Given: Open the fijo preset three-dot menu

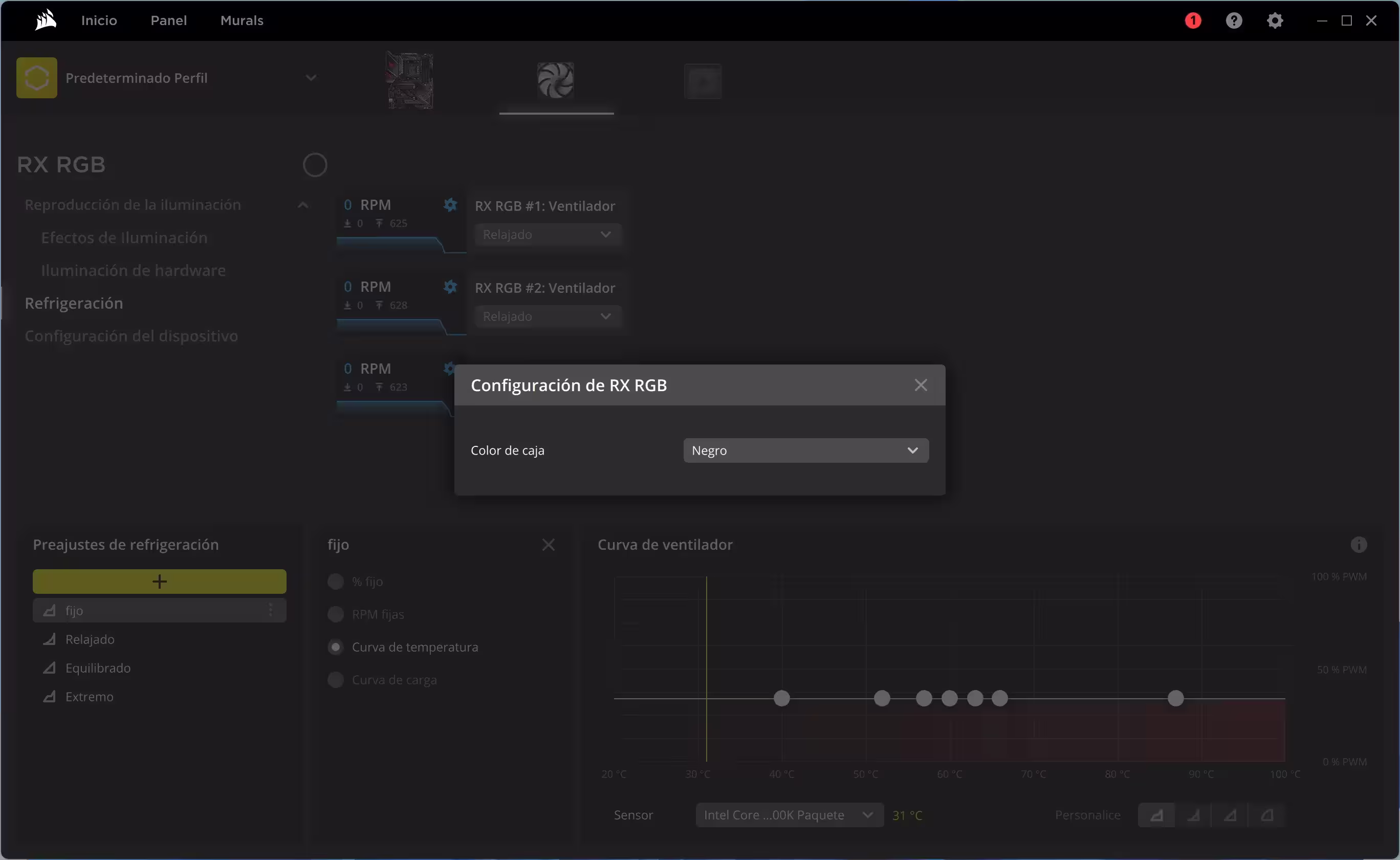Looking at the screenshot, I should point(271,610).
